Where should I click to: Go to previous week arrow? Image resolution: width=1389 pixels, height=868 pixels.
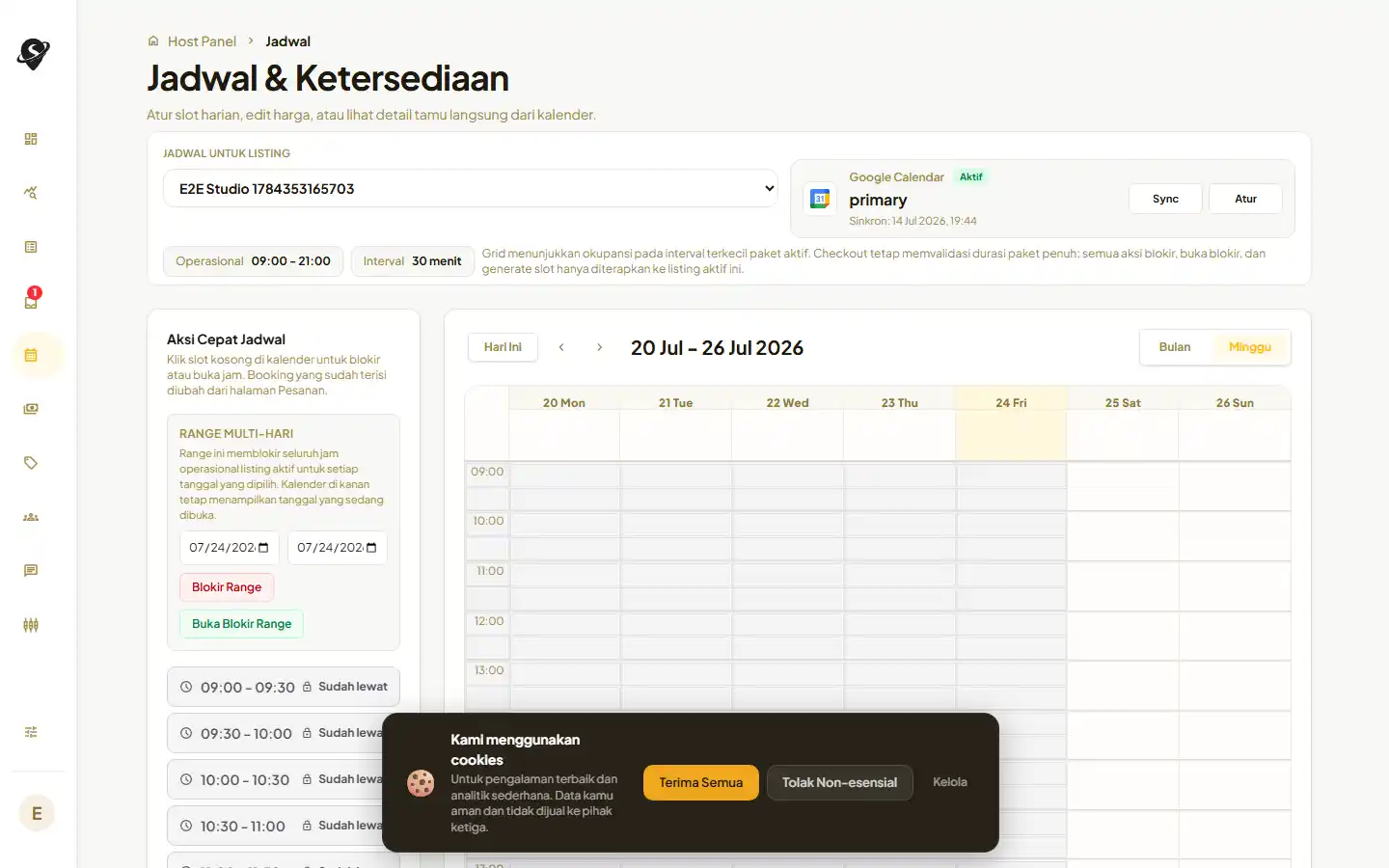pyautogui.click(x=561, y=347)
